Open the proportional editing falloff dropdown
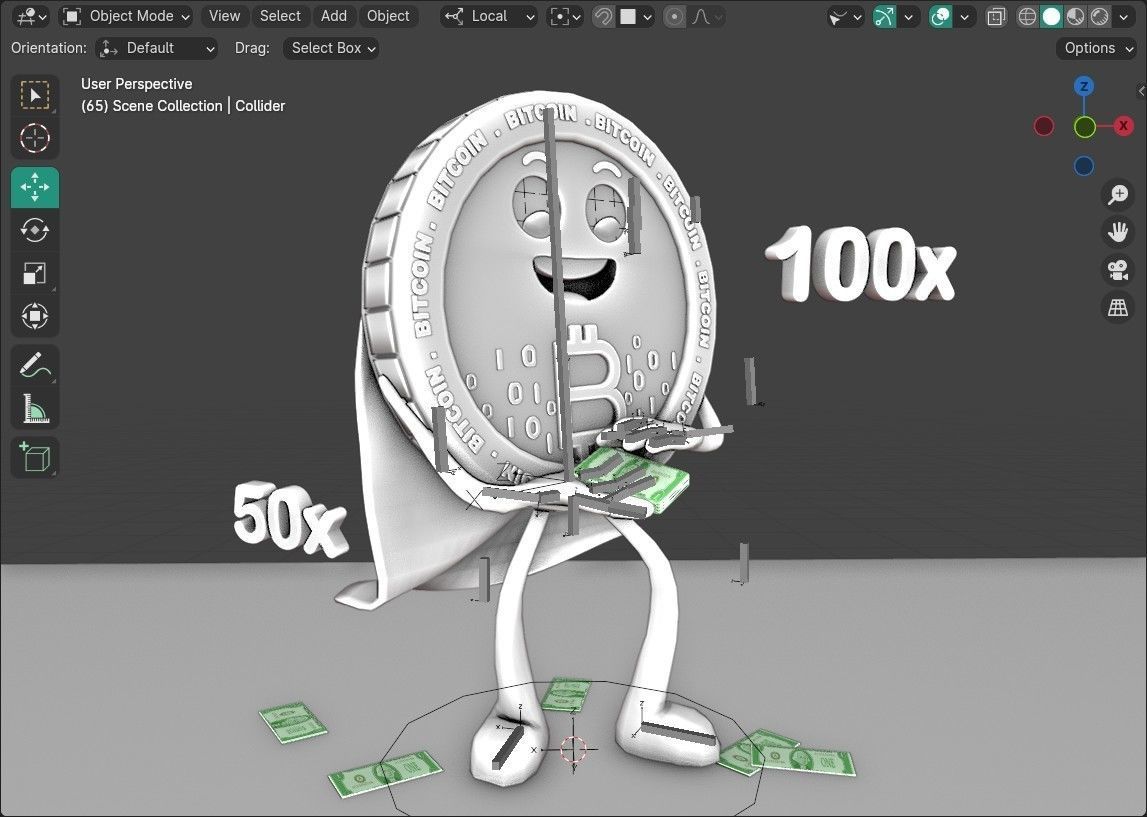This screenshot has width=1147, height=817. point(707,16)
